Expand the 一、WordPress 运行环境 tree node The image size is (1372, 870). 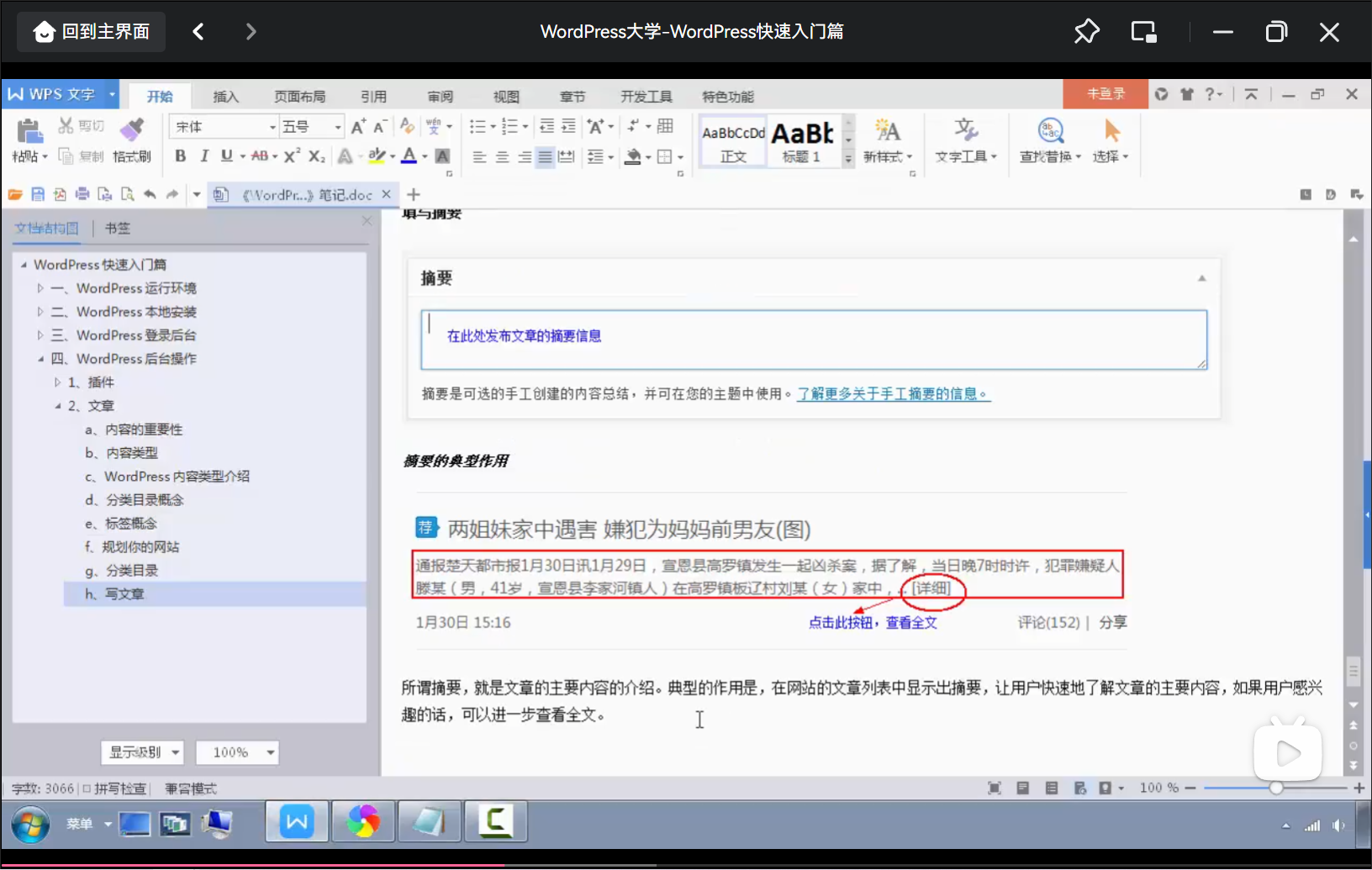pyautogui.click(x=40, y=288)
